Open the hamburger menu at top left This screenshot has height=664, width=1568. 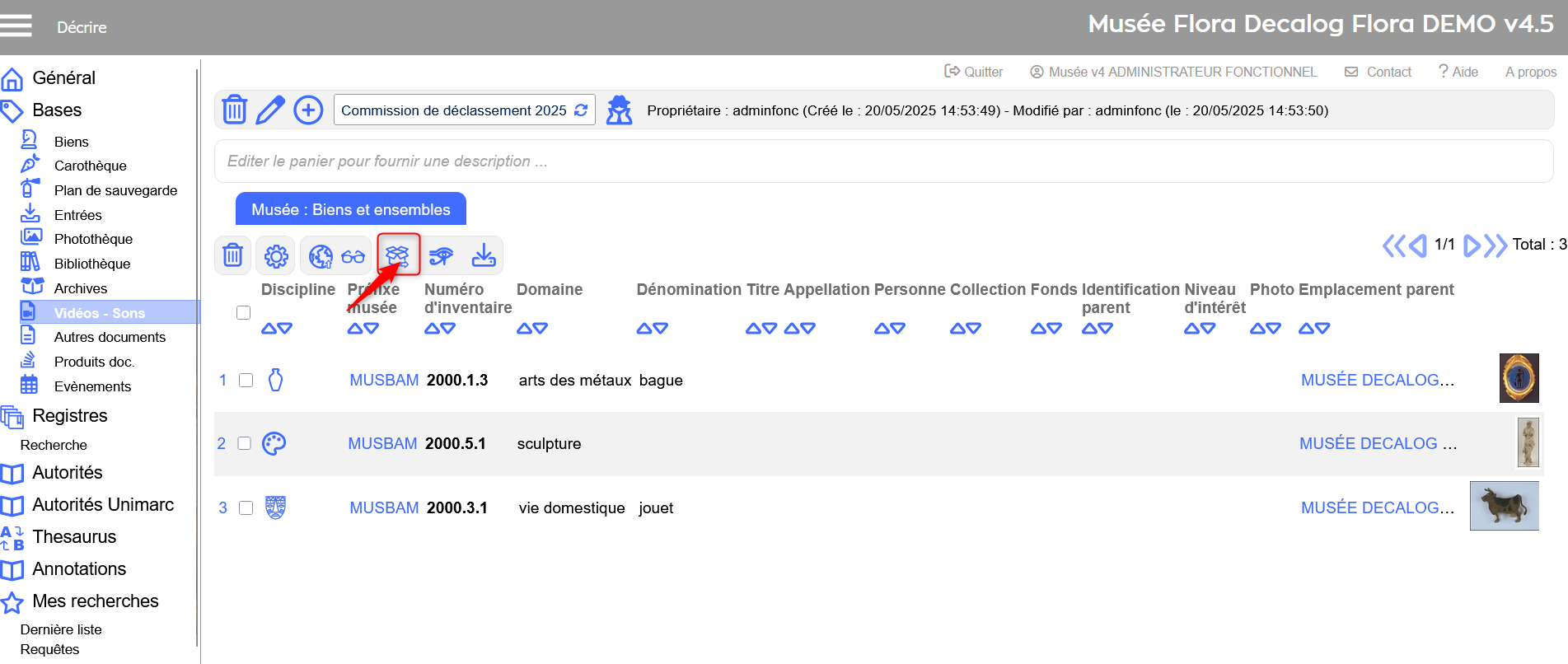tap(16, 26)
